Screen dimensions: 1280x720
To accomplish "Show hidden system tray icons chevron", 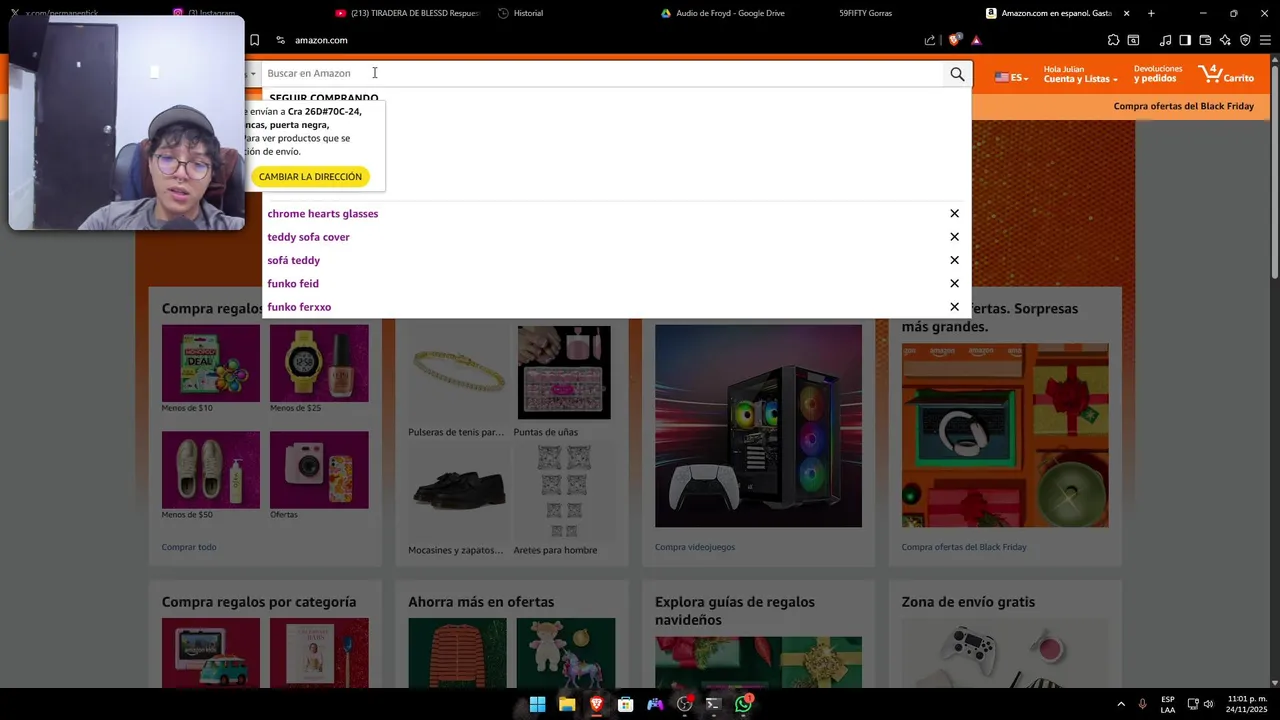I will [x=1121, y=704].
